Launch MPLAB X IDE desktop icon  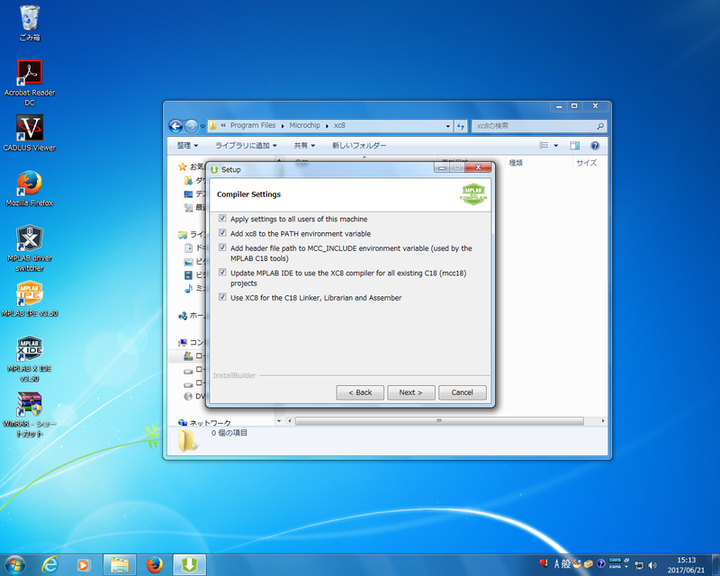(30, 350)
